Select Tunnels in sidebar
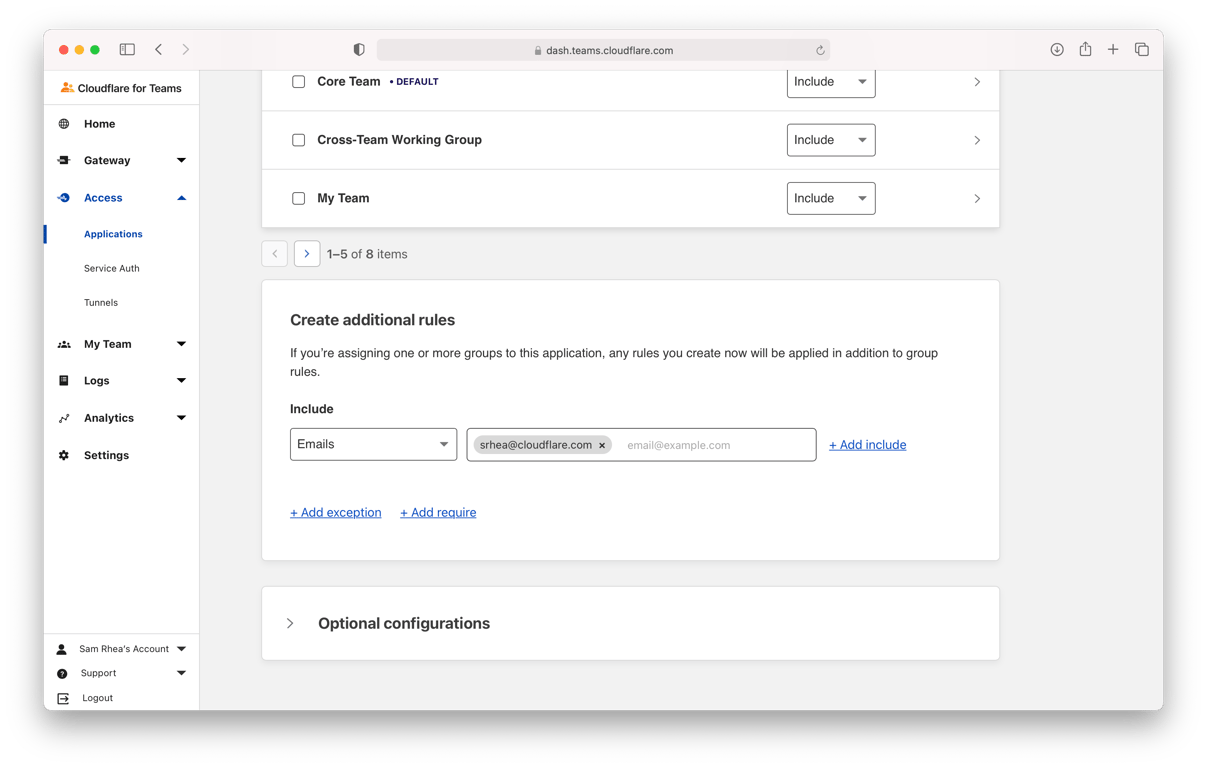The height and width of the screenshot is (768, 1207). (101, 302)
